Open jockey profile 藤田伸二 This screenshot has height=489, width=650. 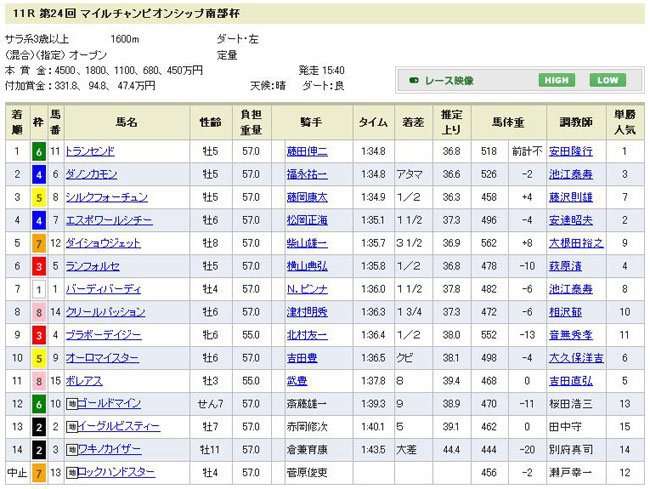pyautogui.click(x=307, y=151)
